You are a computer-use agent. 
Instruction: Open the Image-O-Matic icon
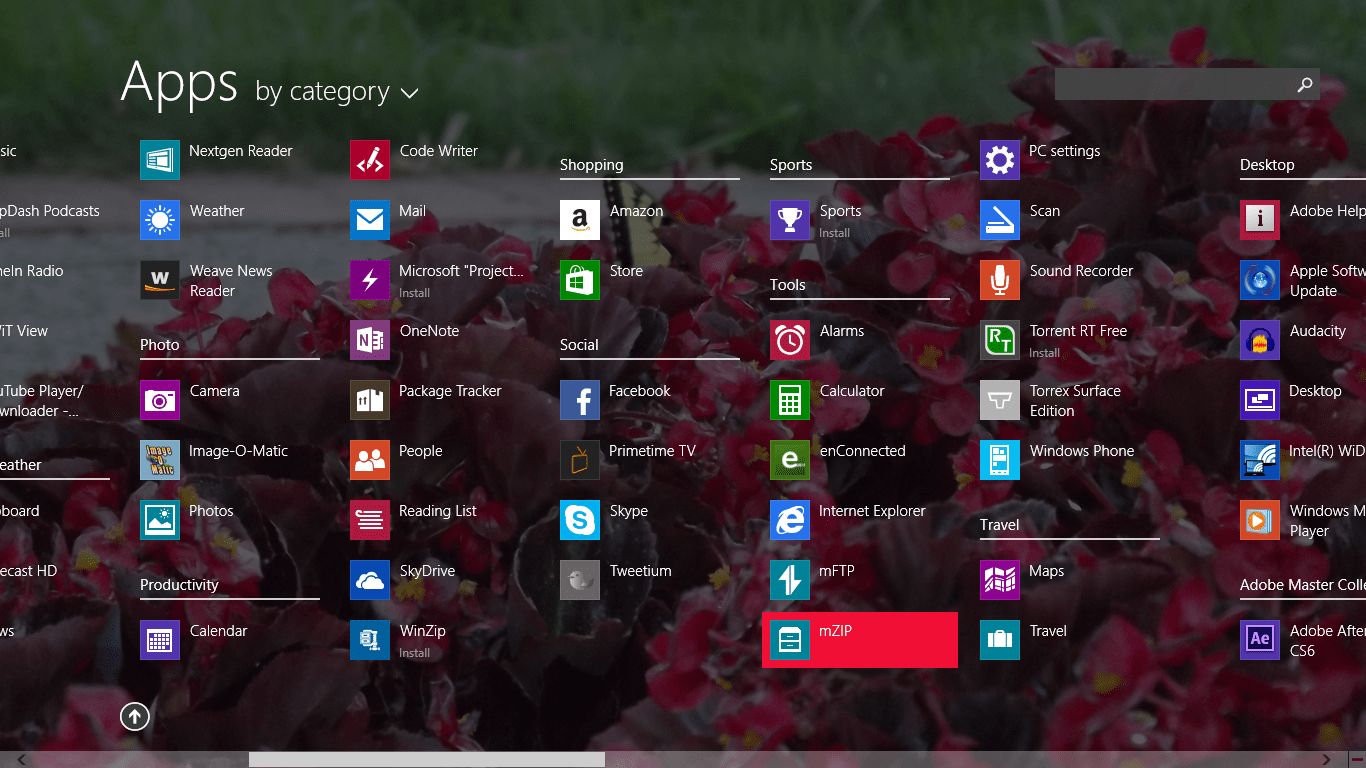click(x=160, y=460)
